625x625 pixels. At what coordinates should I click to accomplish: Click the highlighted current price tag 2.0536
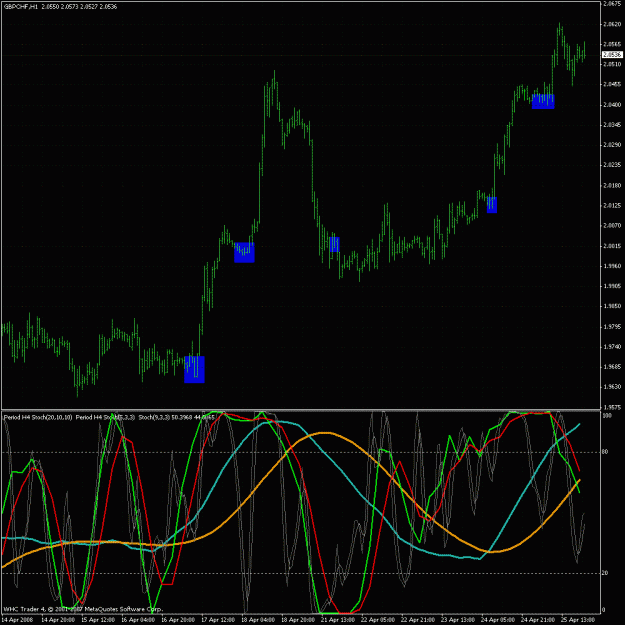click(612, 54)
